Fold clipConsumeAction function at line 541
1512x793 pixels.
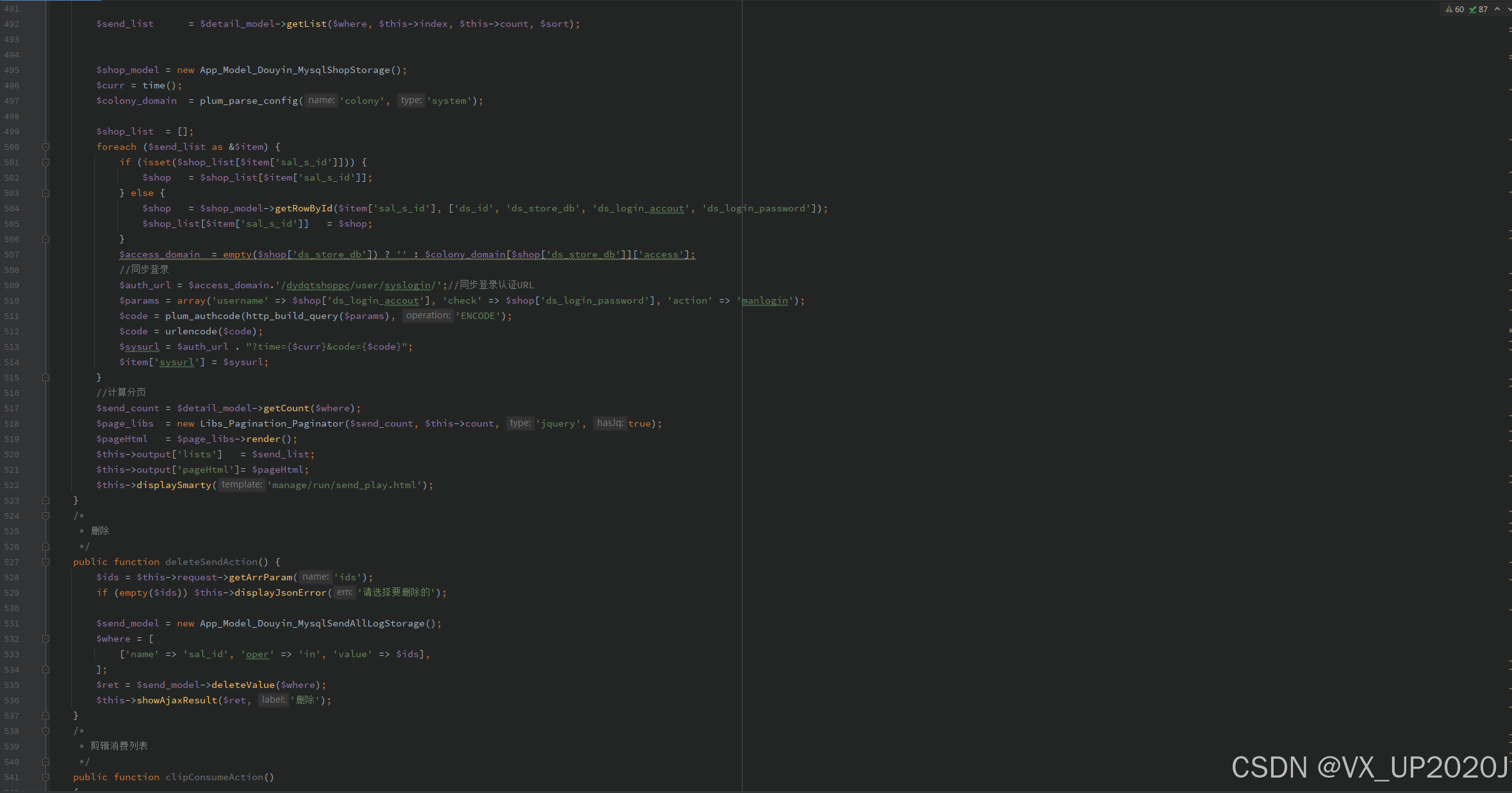[45, 777]
